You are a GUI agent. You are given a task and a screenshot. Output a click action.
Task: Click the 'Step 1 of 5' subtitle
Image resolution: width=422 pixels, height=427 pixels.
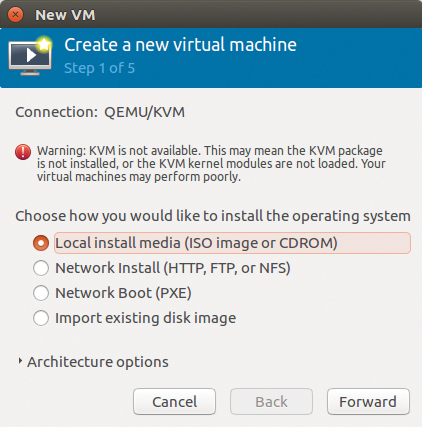[100, 68]
